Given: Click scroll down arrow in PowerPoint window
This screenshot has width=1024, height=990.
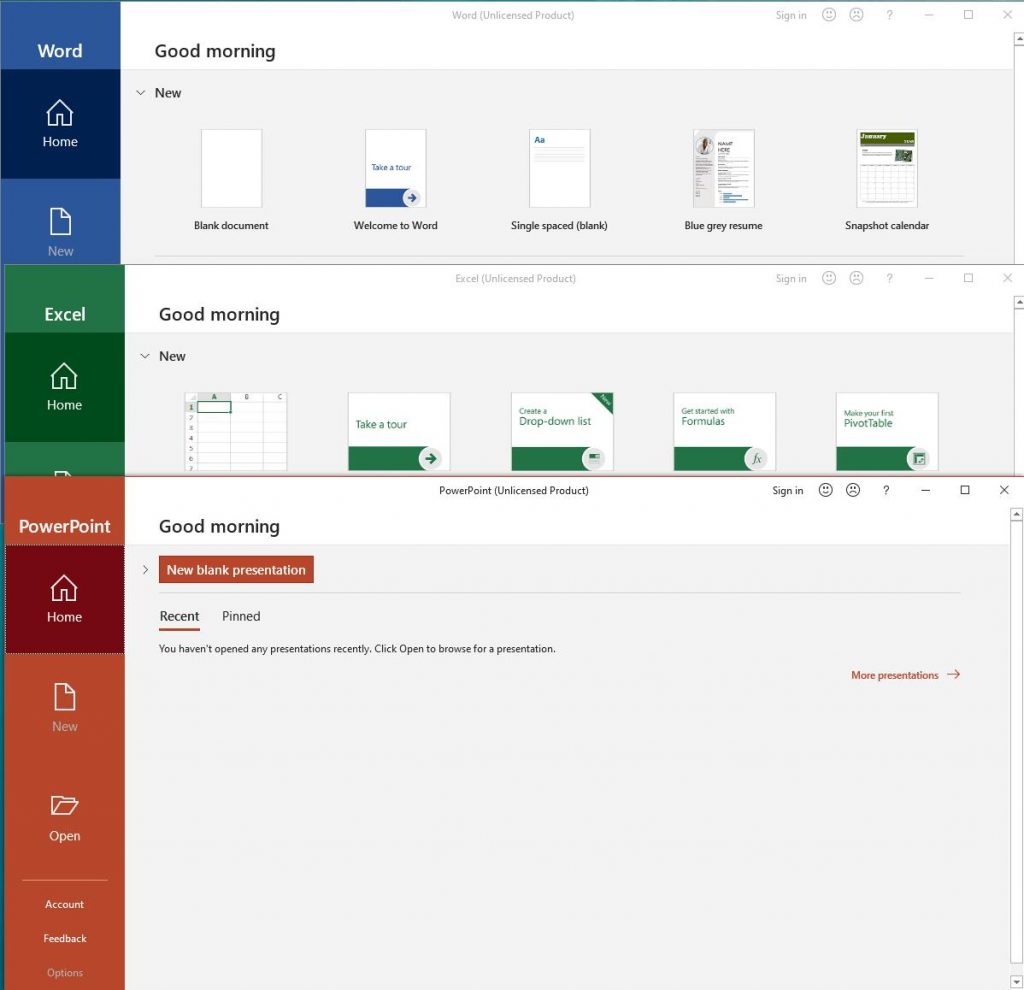Looking at the screenshot, I should (x=1016, y=982).
